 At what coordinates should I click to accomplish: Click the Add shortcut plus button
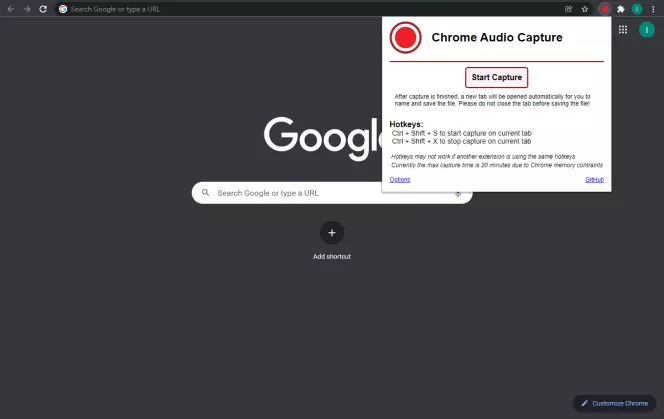point(332,233)
